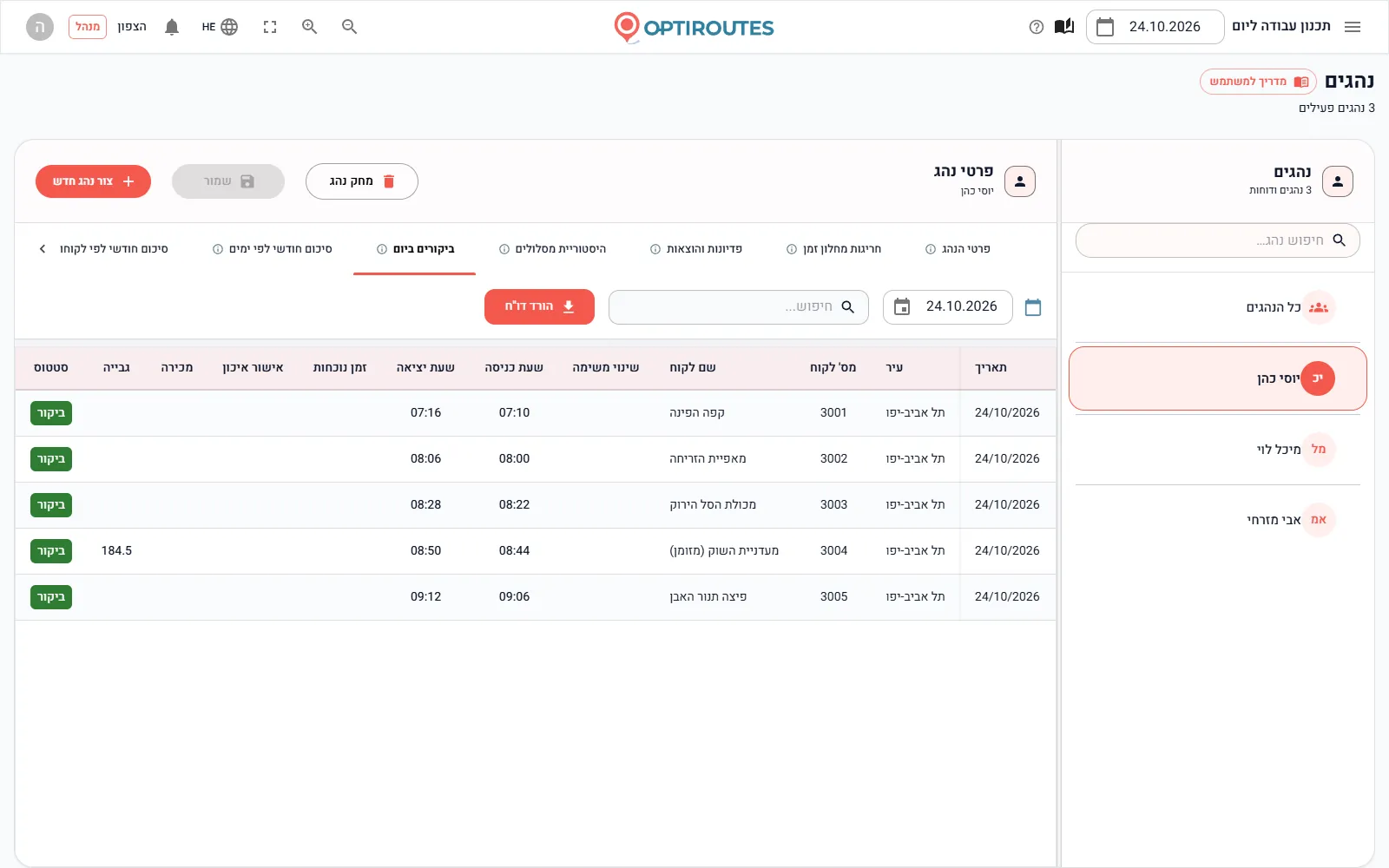The height and width of the screenshot is (868, 1389).
Task: Switch to סיכום חודשי לפי ימים tab
Action: (273, 249)
